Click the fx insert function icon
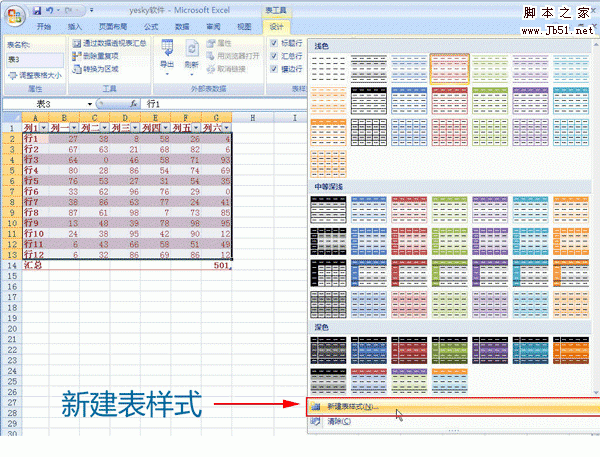The height and width of the screenshot is (457, 600). tap(134, 104)
